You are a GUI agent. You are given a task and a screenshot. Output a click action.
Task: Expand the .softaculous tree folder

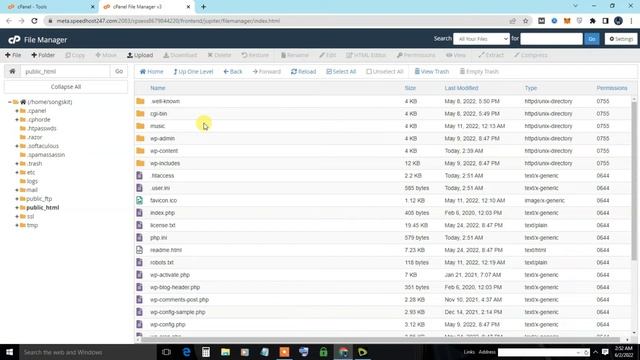pos(17,146)
